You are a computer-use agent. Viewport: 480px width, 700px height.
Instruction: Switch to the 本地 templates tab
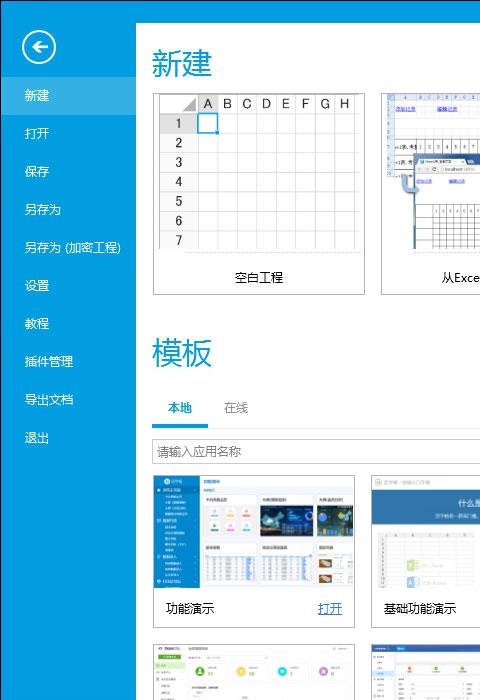(x=180, y=408)
